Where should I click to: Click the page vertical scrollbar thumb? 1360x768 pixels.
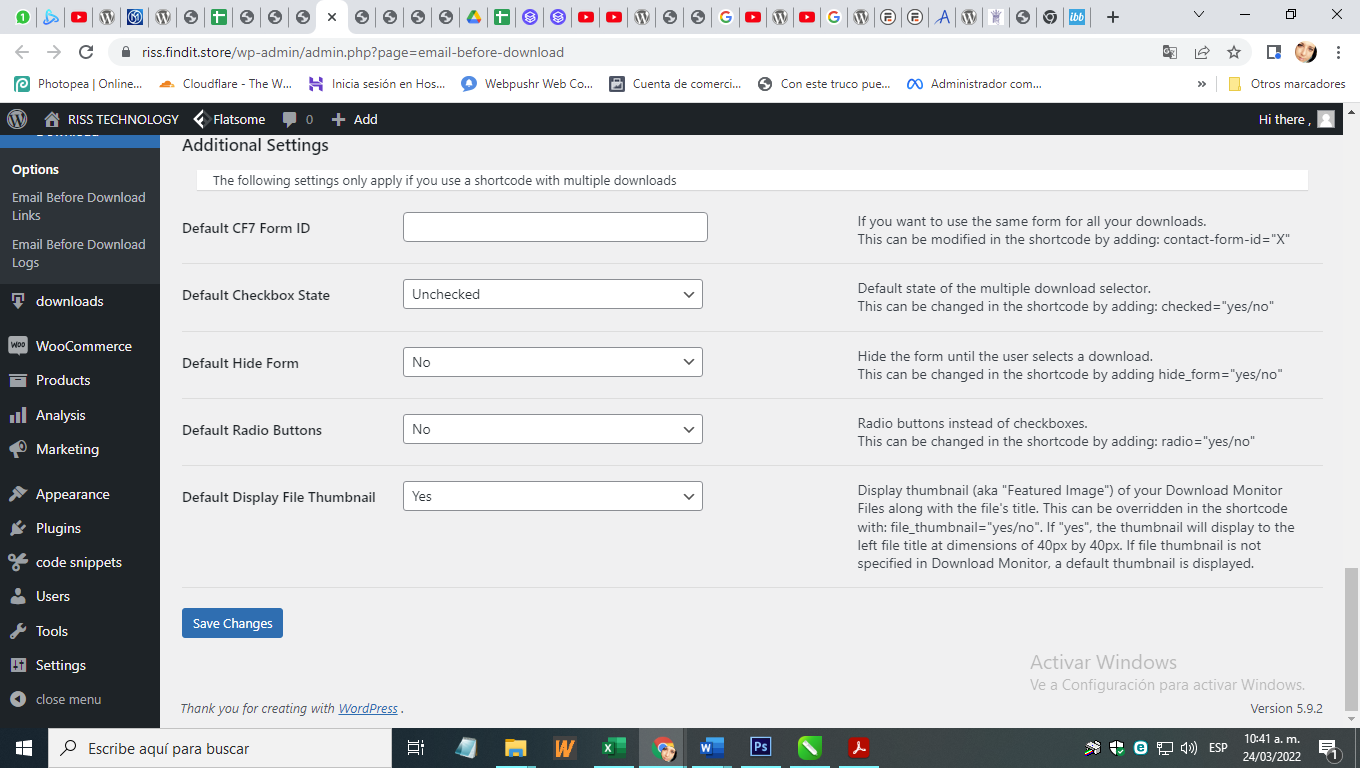click(x=1352, y=638)
